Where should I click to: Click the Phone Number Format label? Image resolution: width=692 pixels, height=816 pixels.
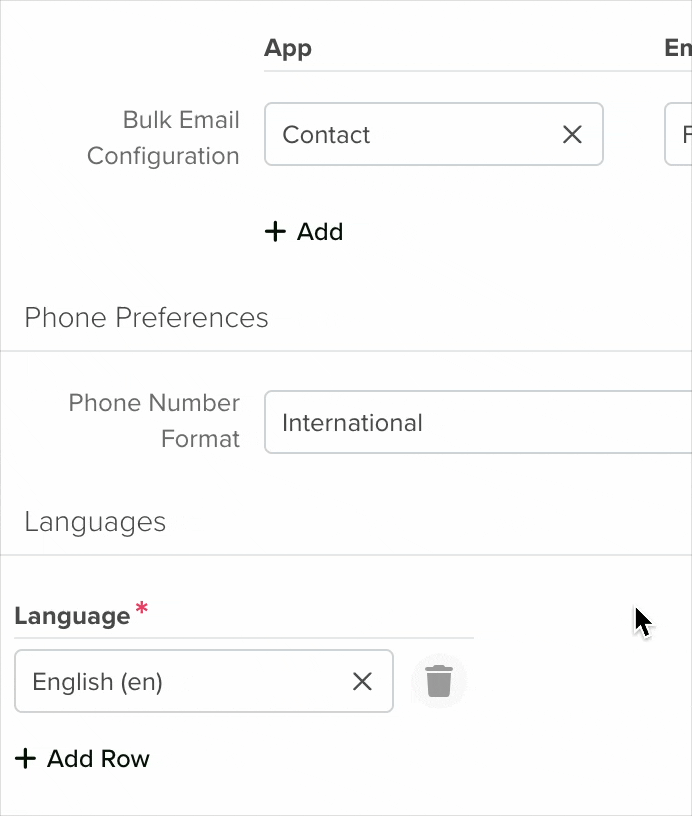pos(154,420)
